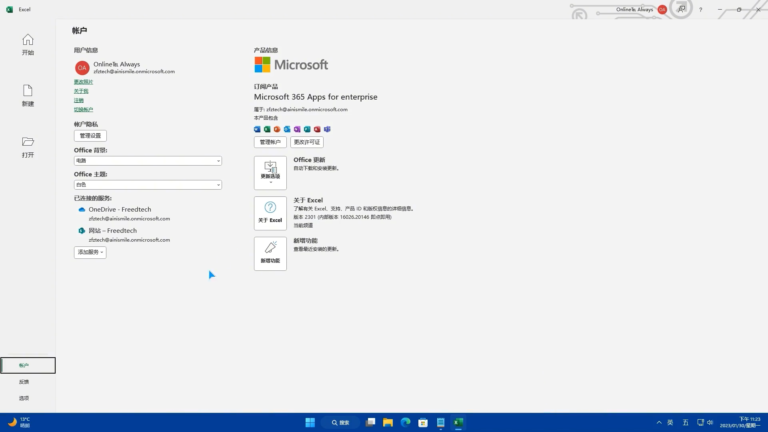Click the person feedback icon in title bar
The width and height of the screenshot is (768, 432).
pos(681,9)
